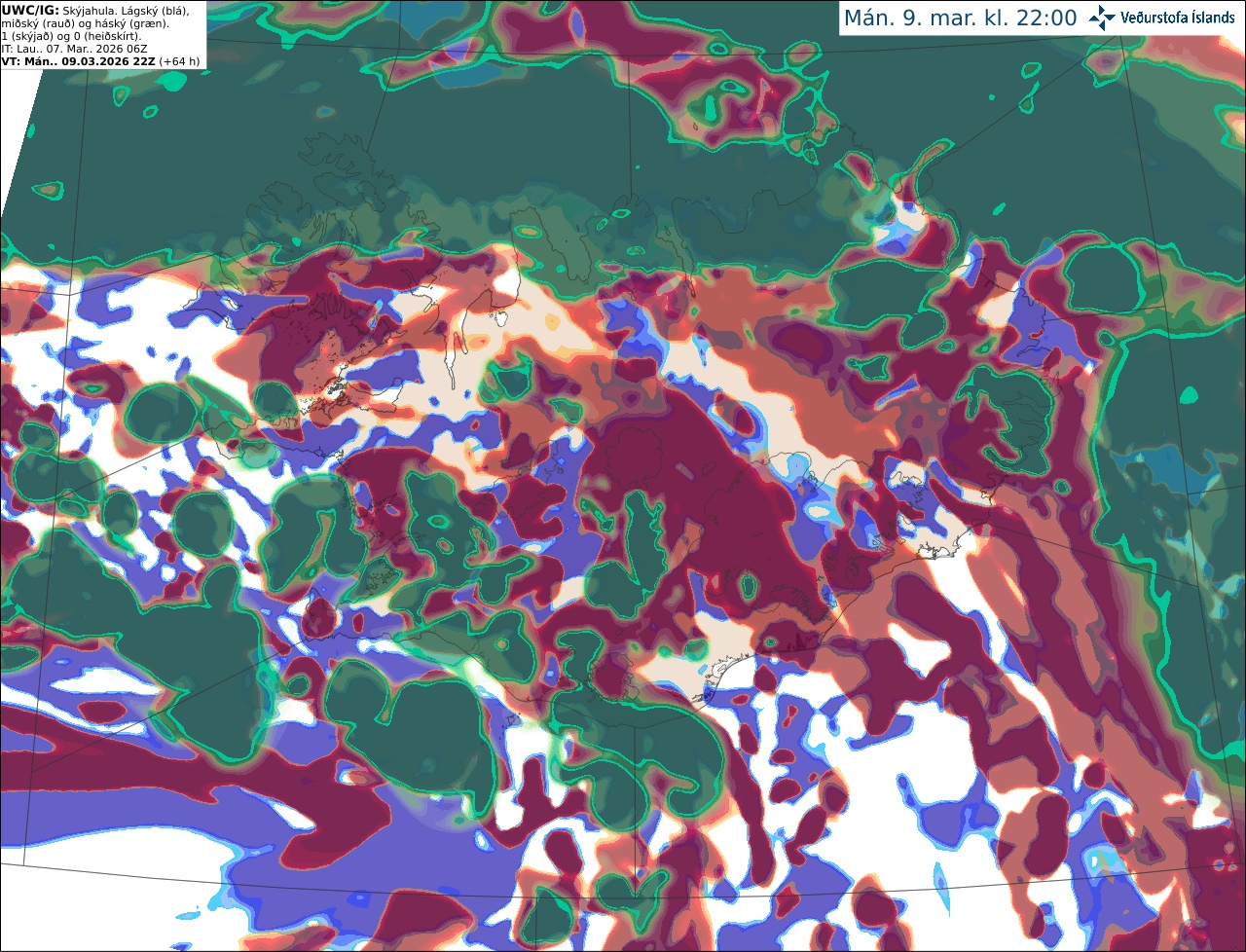Click the '1 (skýjað) og 0 (heiðskírt).' line
Screen dimensions: 1246x952
71,36
